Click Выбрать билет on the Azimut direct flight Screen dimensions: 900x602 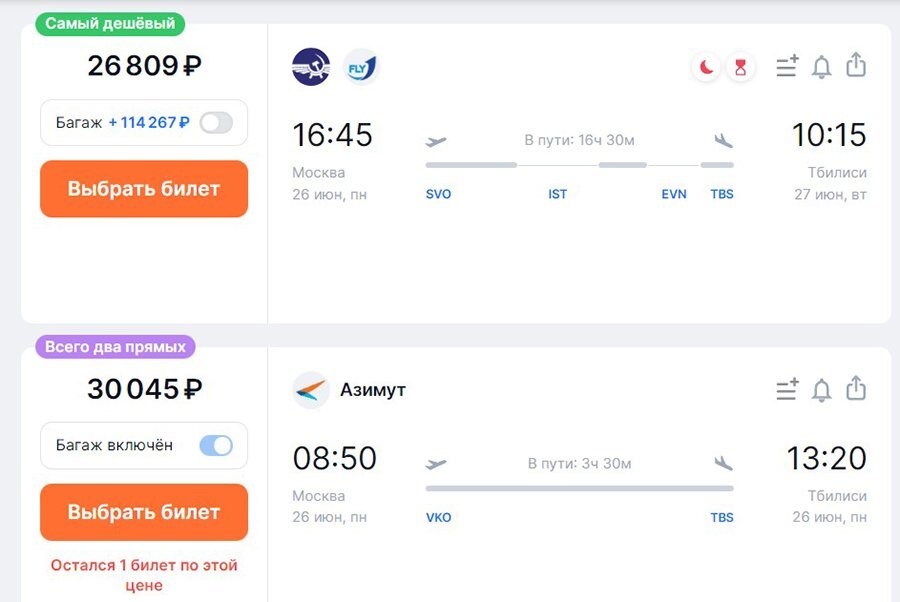[x=143, y=512]
